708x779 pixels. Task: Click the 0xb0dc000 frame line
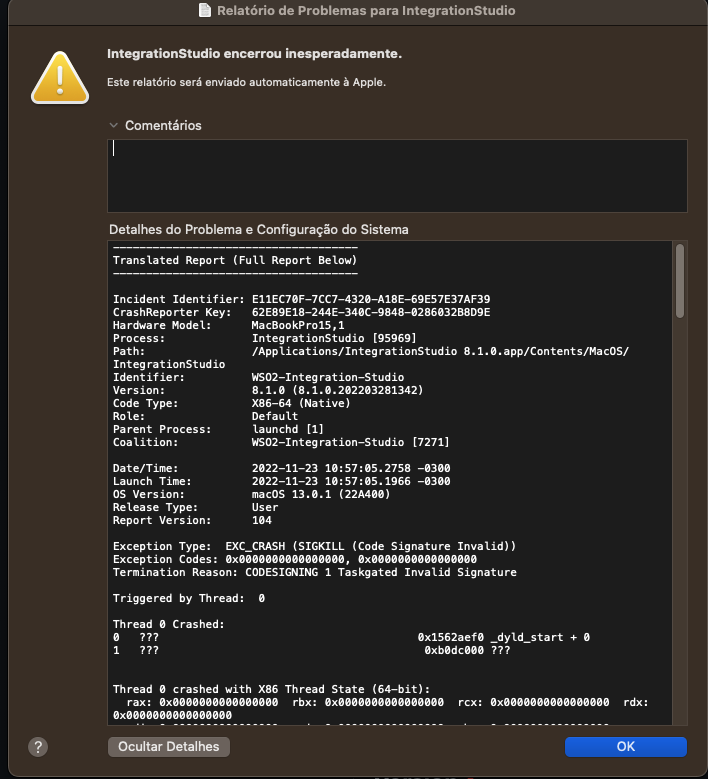coord(312,650)
